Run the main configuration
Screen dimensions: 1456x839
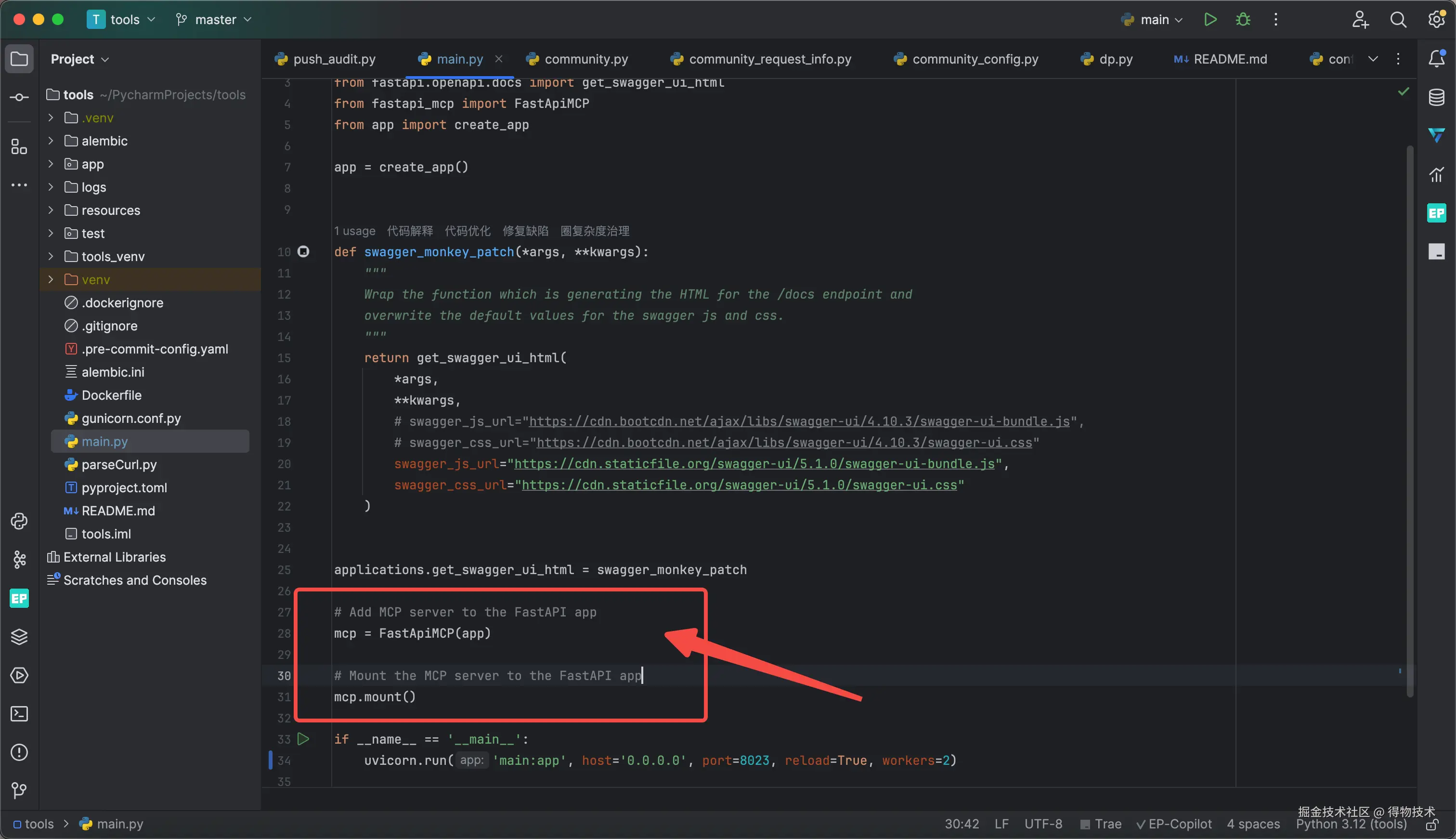coord(1210,20)
